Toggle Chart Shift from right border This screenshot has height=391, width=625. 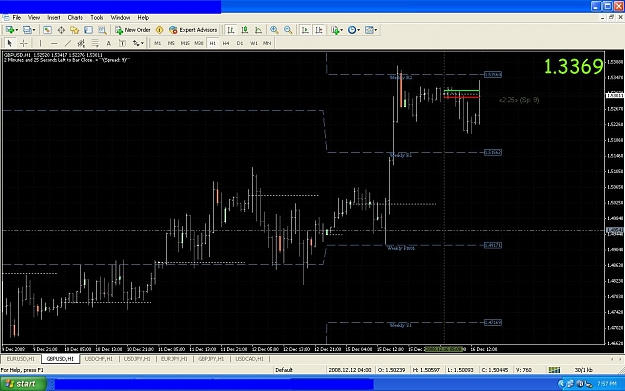(x=319, y=30)
